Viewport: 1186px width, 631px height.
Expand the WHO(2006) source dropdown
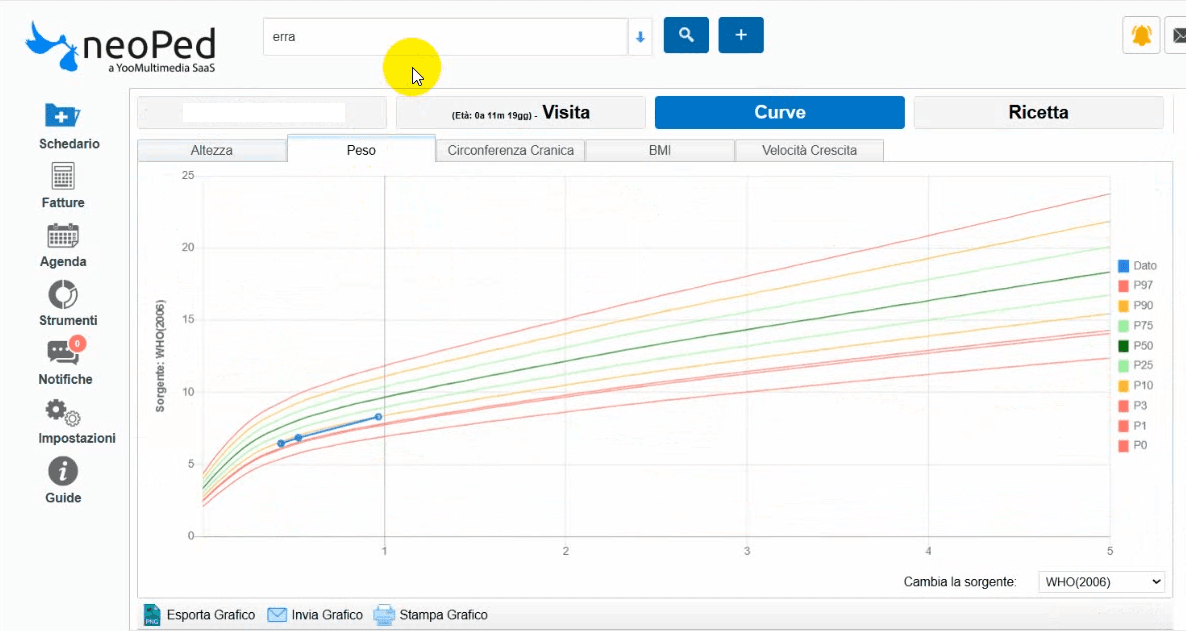1102,582
